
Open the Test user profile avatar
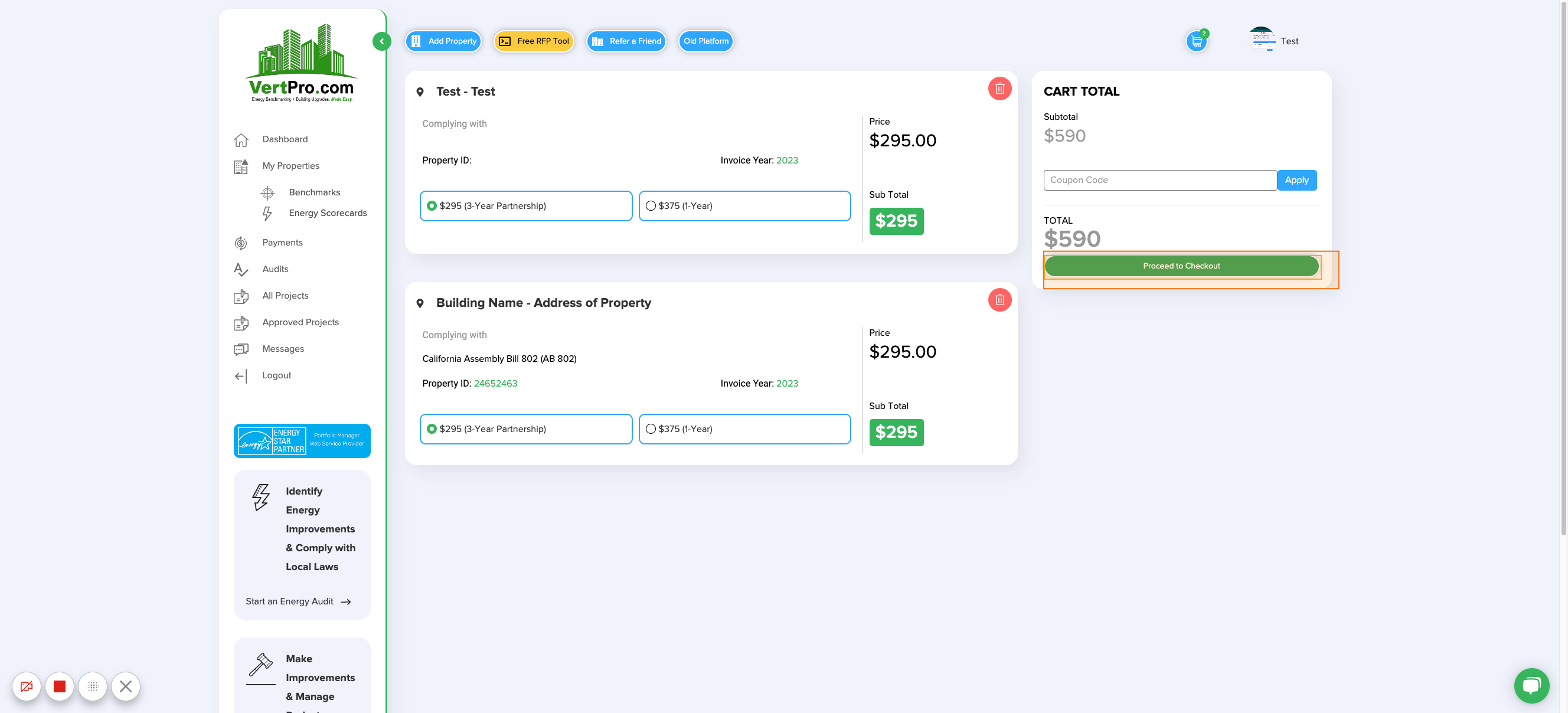(x=1262, y=40)
